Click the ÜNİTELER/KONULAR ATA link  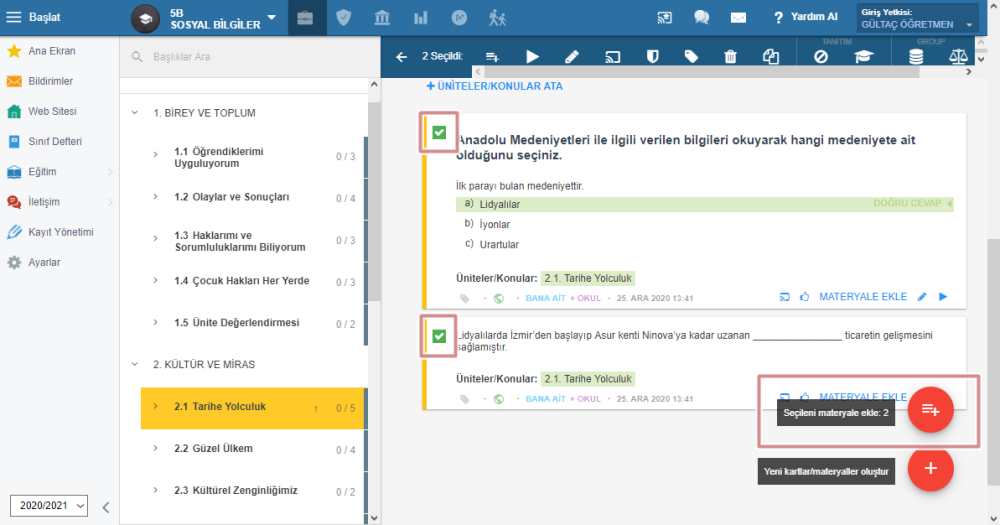[494, 86]
